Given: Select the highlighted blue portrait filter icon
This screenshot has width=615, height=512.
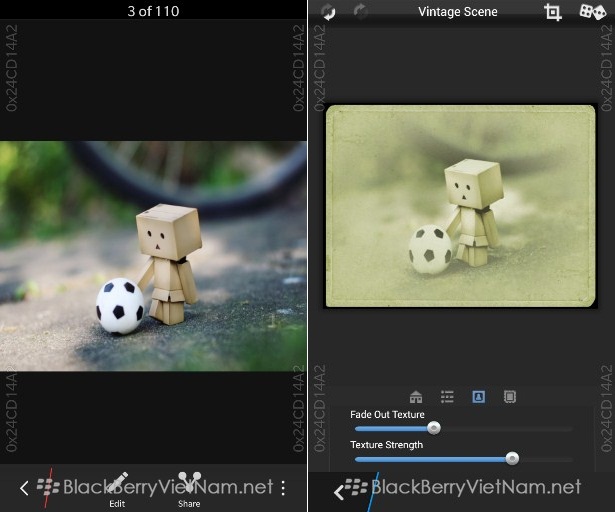Looking at the screenshot, I should (x=479, y=397).
